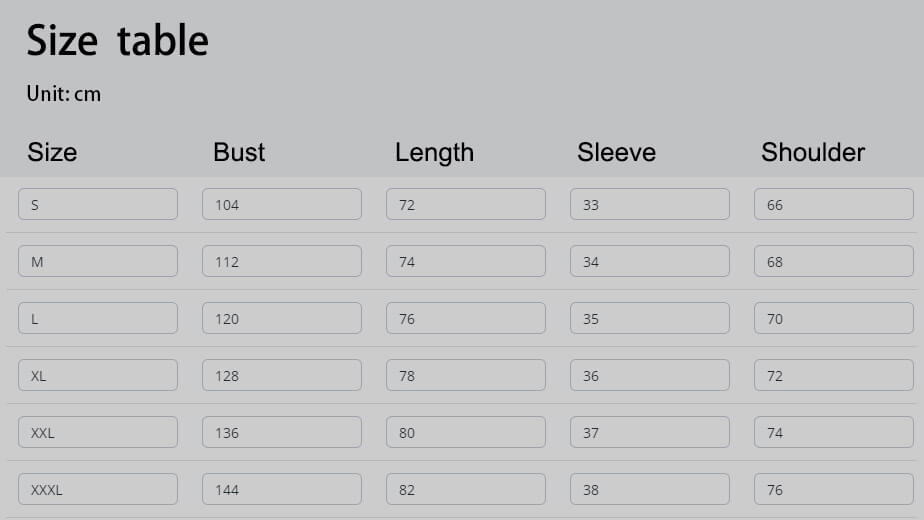Click the Shoulder column header

[x=812, y=152]
